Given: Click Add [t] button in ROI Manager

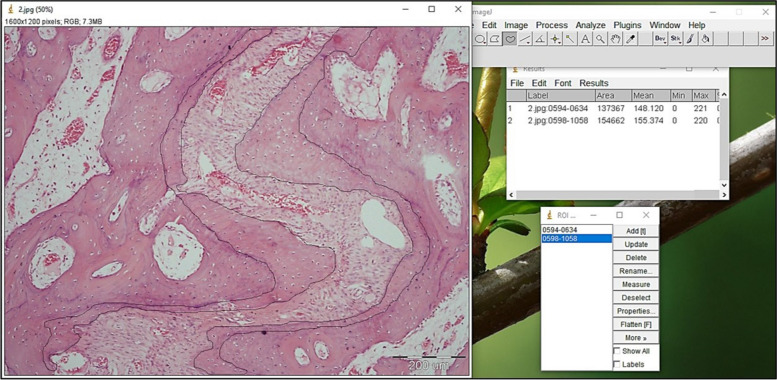Looking at the screenshot, I should 636,231.
